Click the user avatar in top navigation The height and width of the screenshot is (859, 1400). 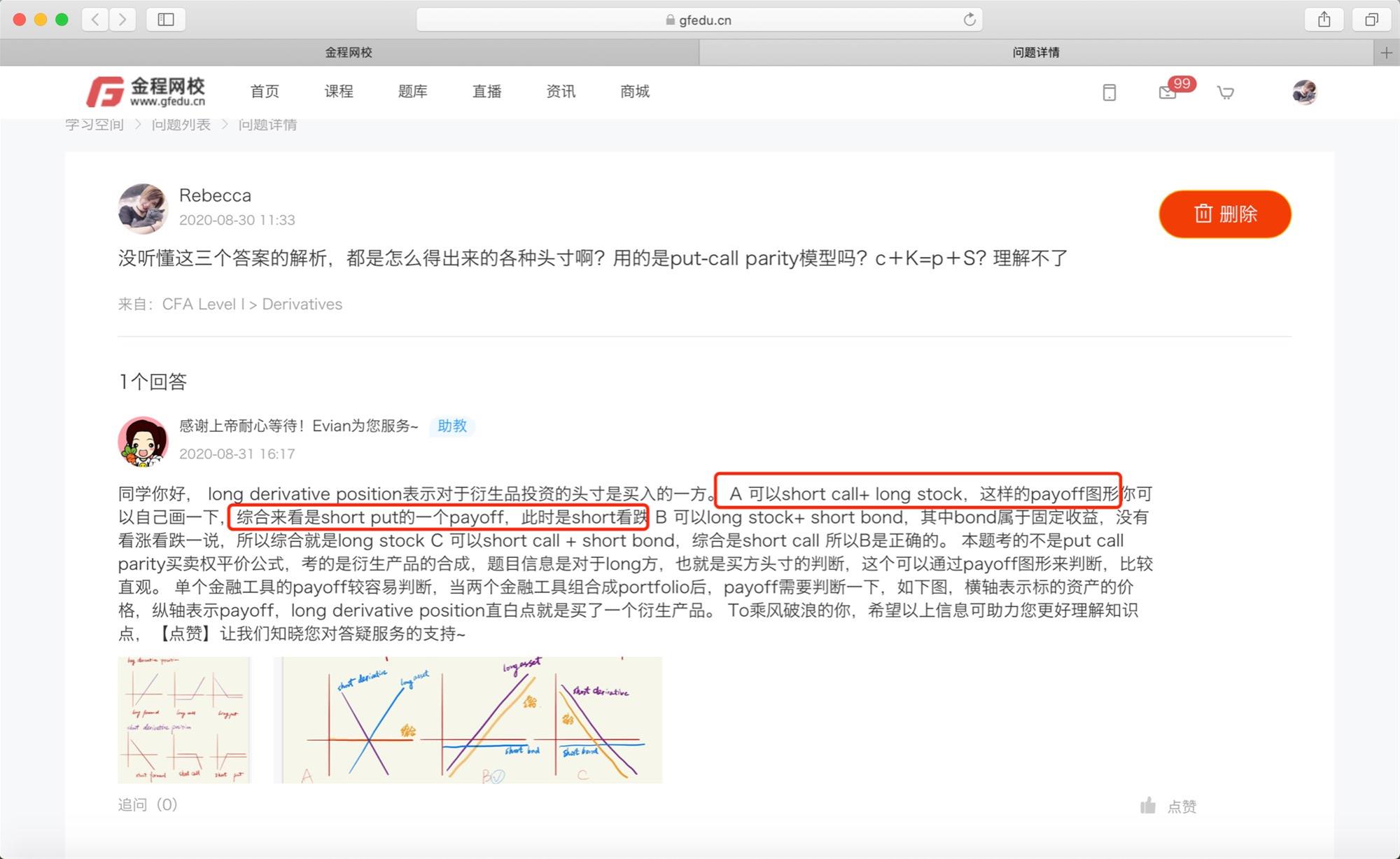(x=1304, y=92)
